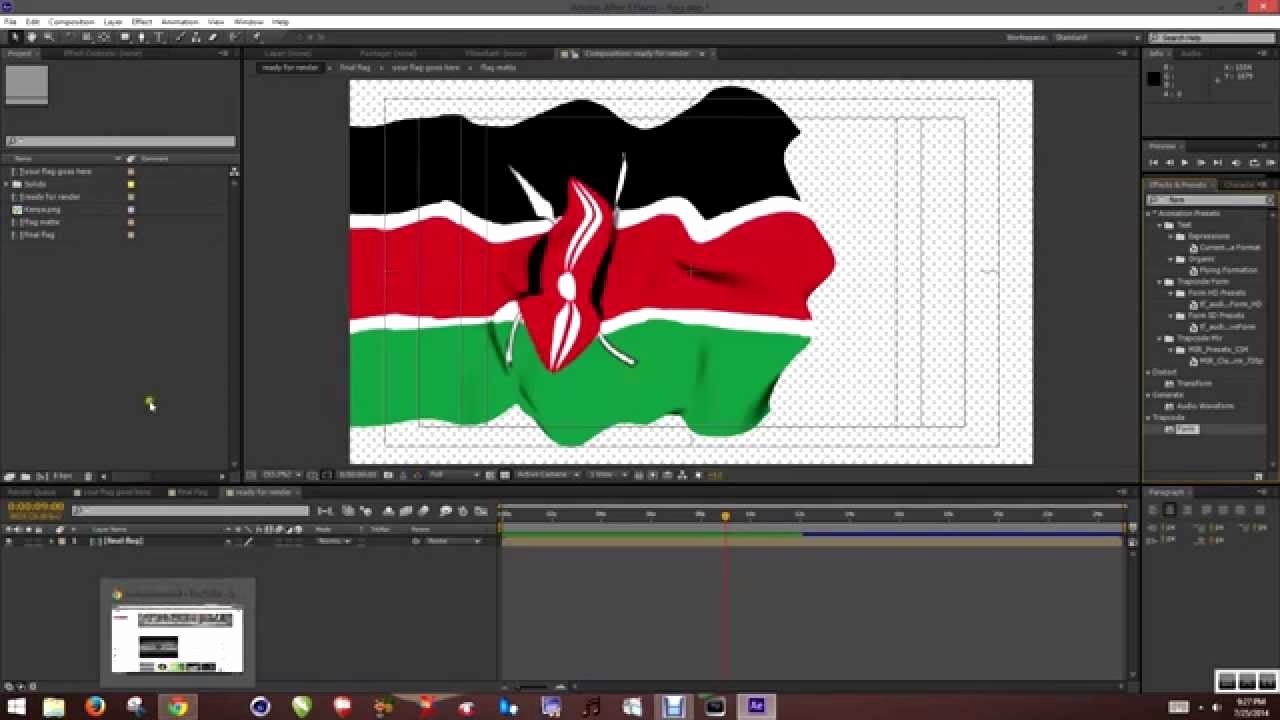
Task: Open File Explorer from the taskbar
Action: pos(54,707)
